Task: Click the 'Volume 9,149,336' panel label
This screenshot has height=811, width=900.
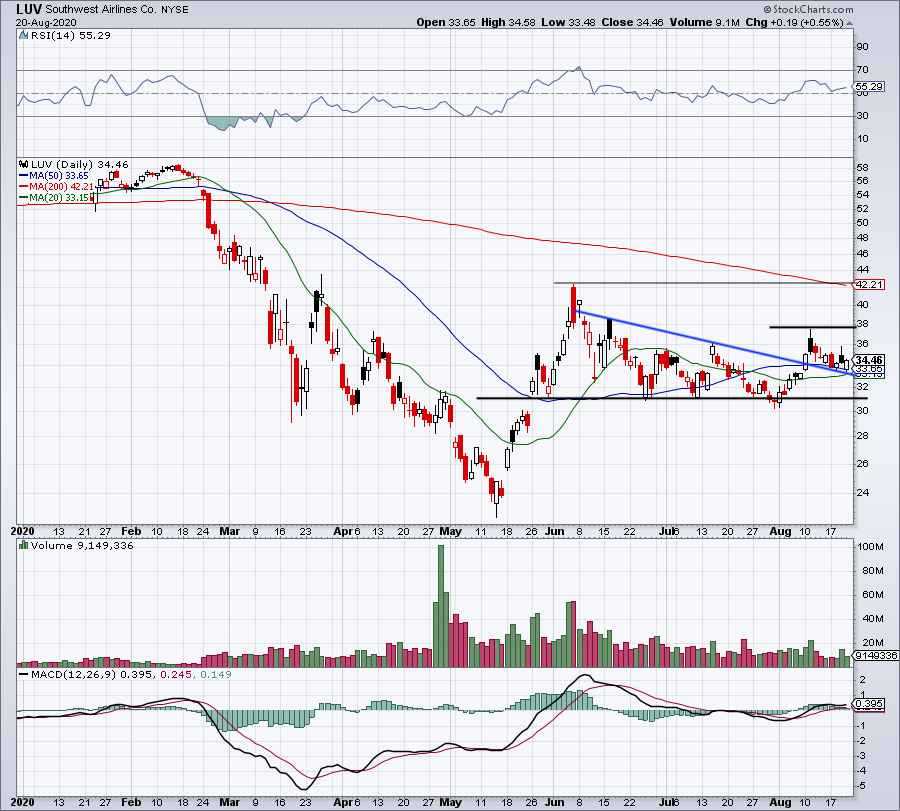Action: point(82,545)
